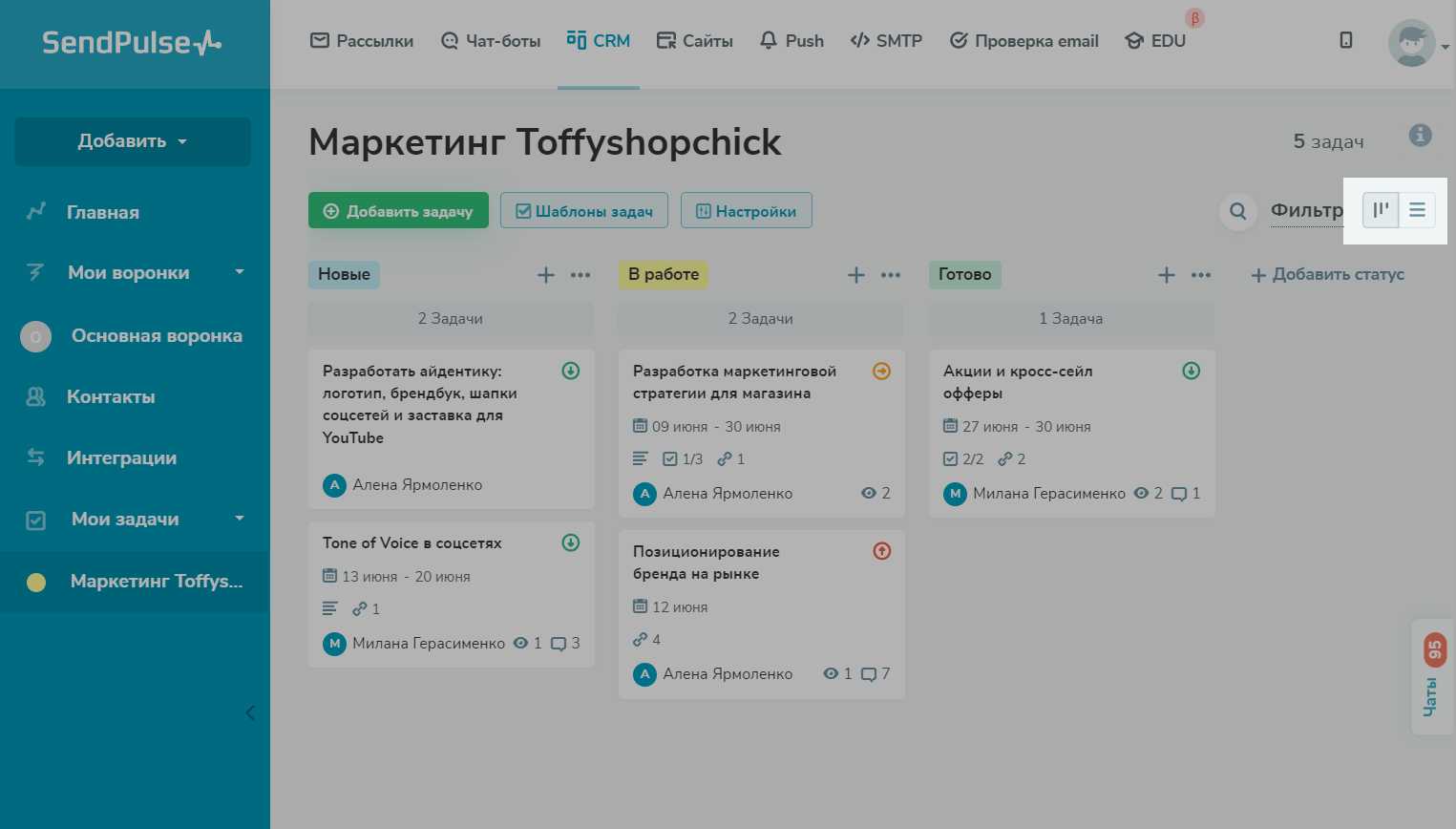The image size is (1456, 829).
Task: Open Новые column options menu
Action: tap(580, 275)
